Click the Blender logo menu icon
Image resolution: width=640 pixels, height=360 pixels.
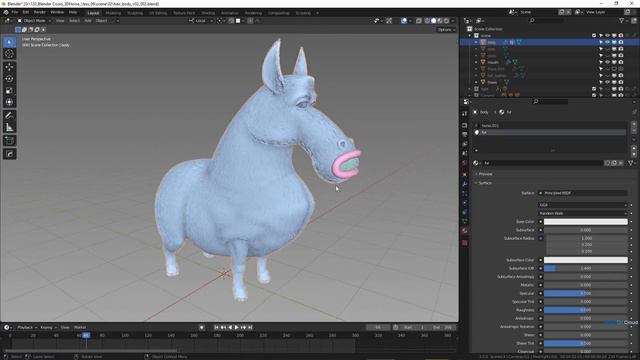pos(6,13)
